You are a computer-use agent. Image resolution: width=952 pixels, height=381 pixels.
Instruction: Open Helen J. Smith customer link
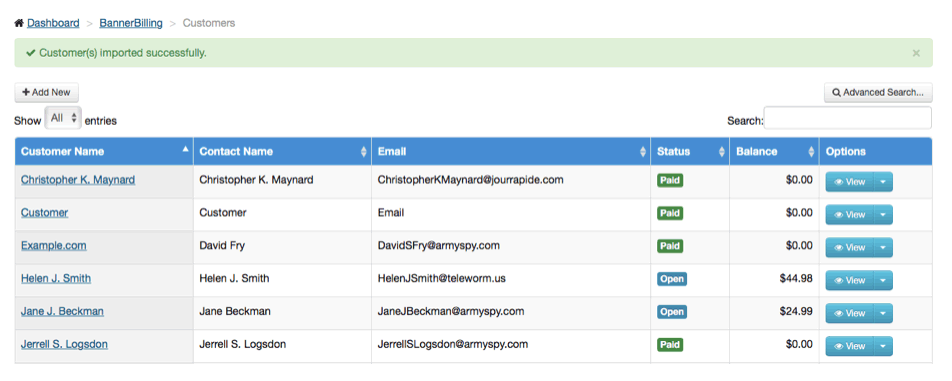coord(56,278)
